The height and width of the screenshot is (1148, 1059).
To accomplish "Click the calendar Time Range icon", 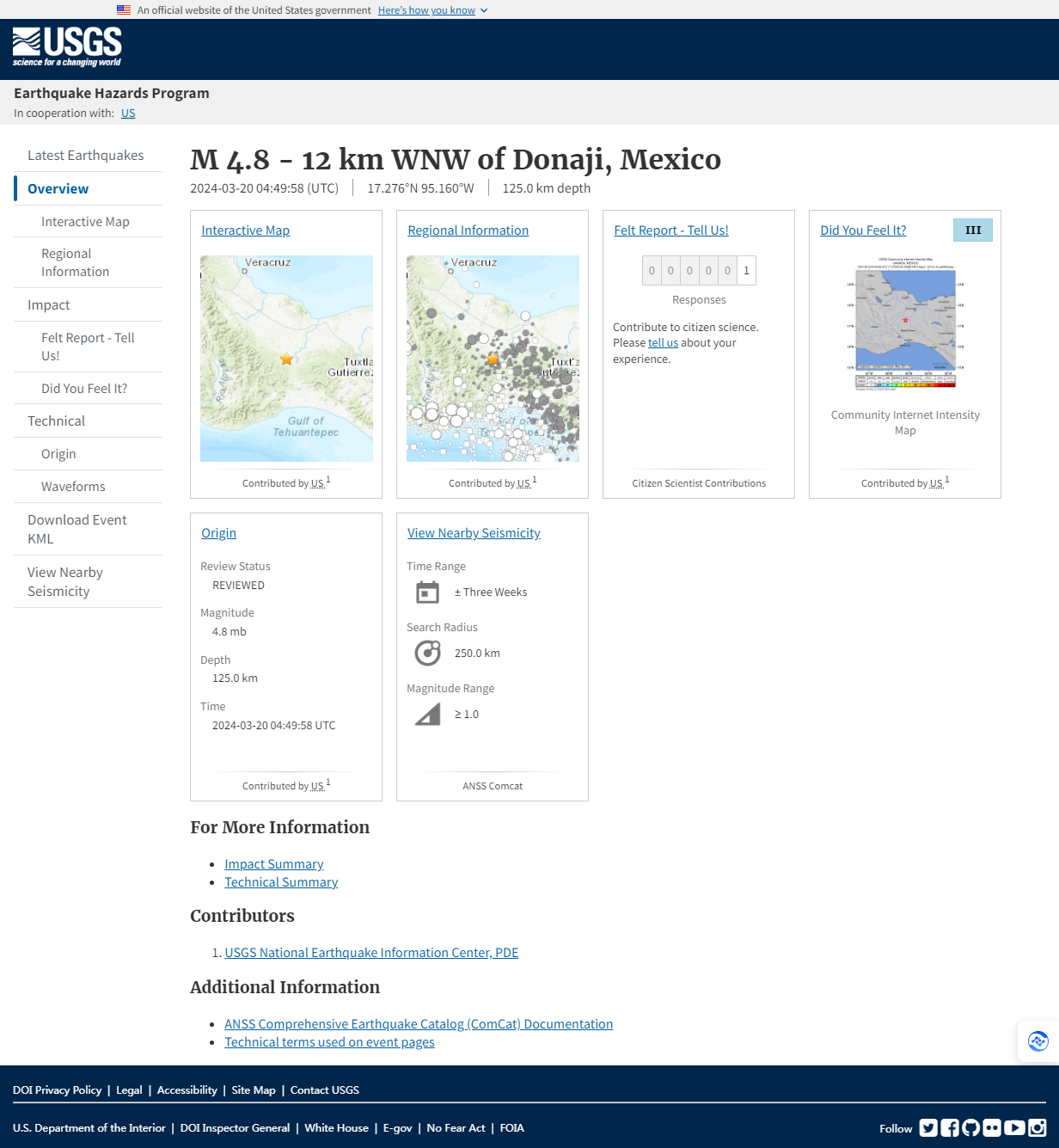I will [427, 592].
